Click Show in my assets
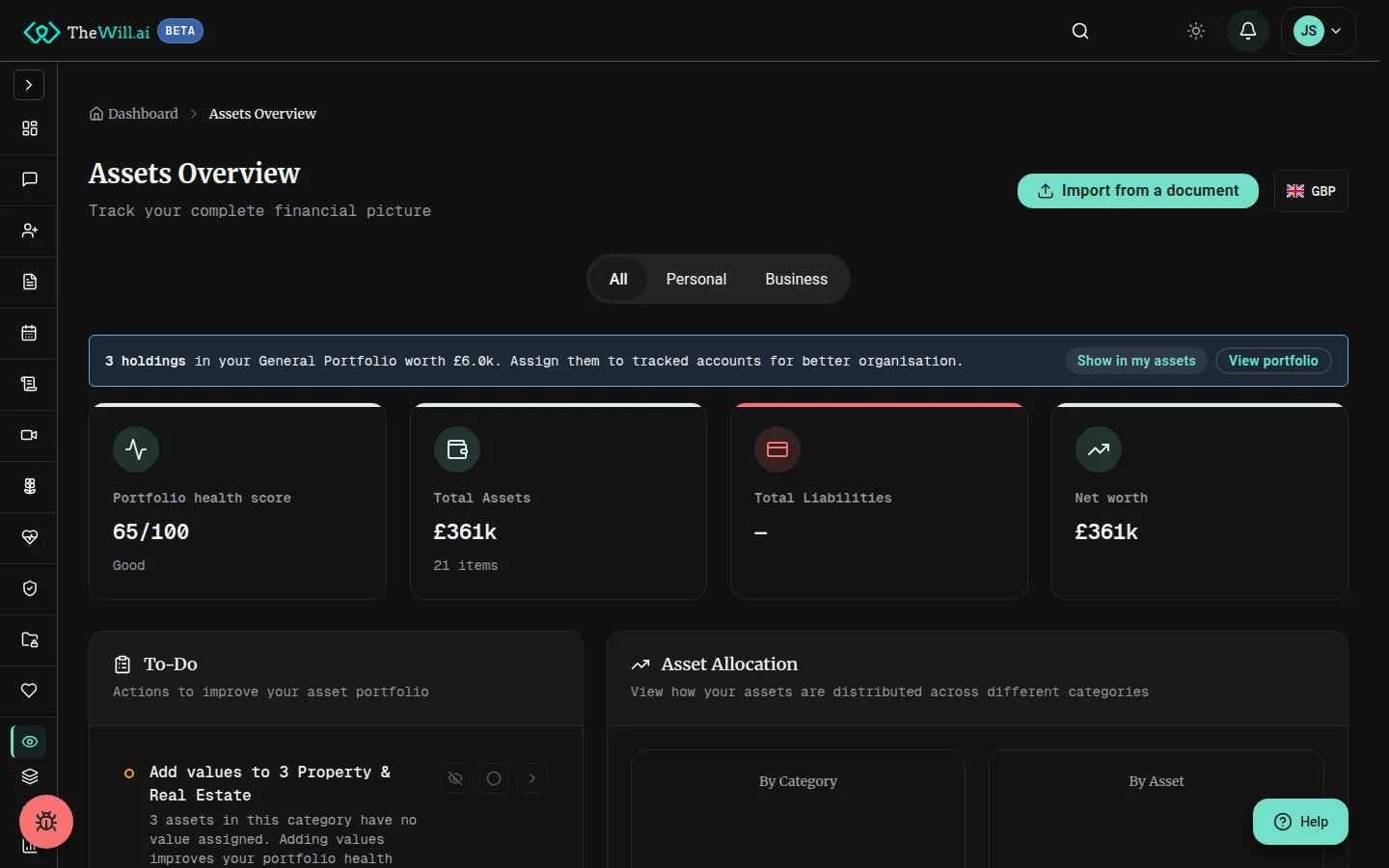 [1136, 361]
